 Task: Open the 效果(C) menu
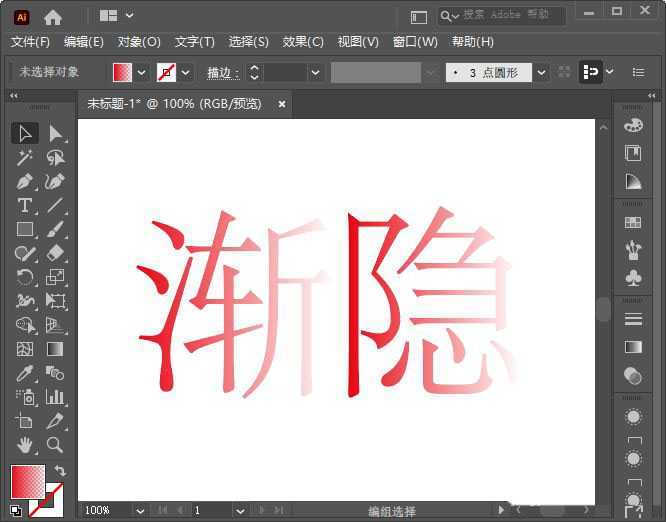tap(303, 42)
